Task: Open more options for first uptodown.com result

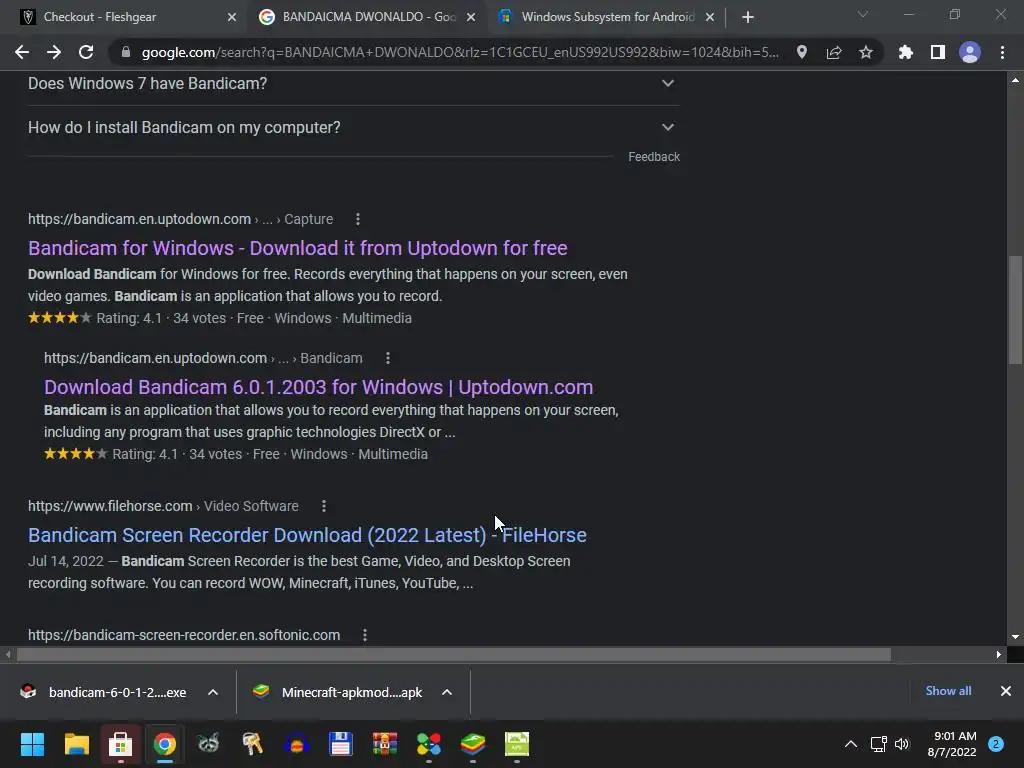Action: tap(357, 219)
